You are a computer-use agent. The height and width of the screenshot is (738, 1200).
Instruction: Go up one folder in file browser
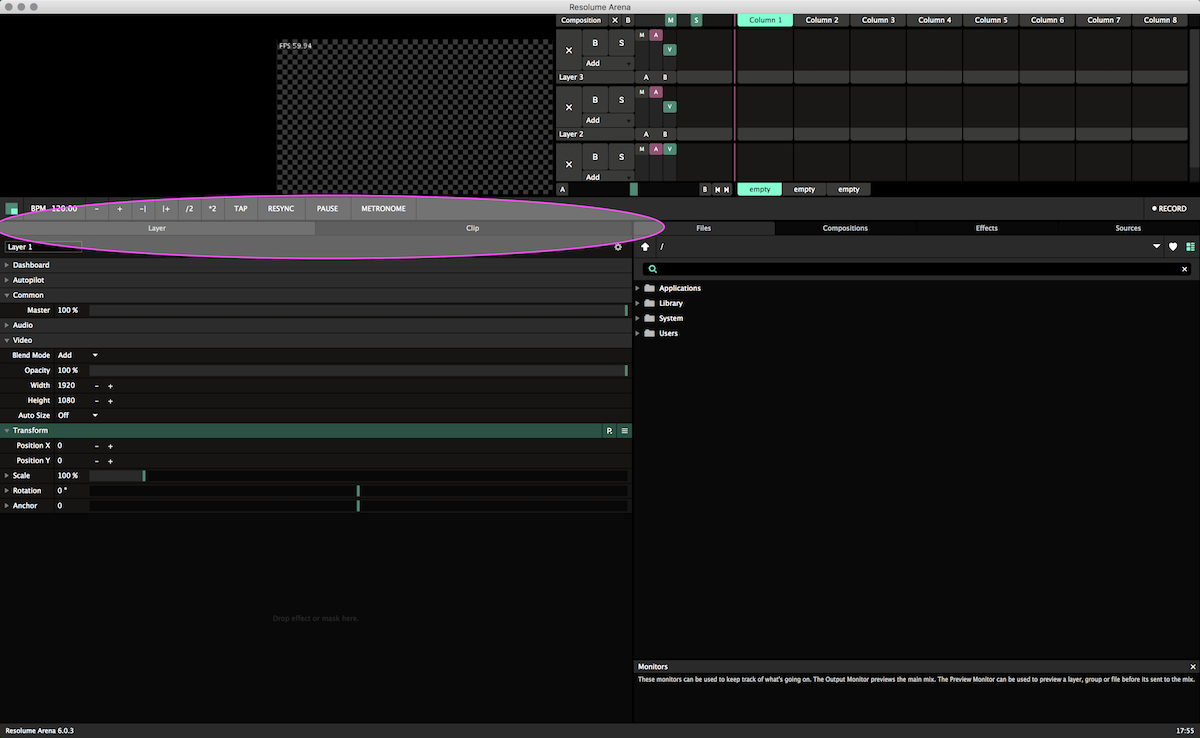click(x=645, y=247)
